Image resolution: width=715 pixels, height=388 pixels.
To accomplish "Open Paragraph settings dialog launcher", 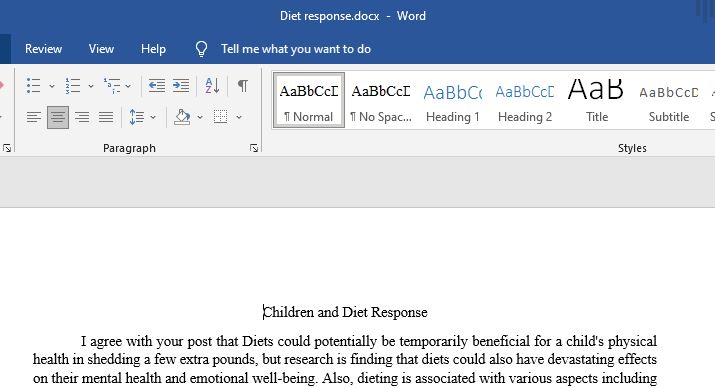I will point(254,148).
